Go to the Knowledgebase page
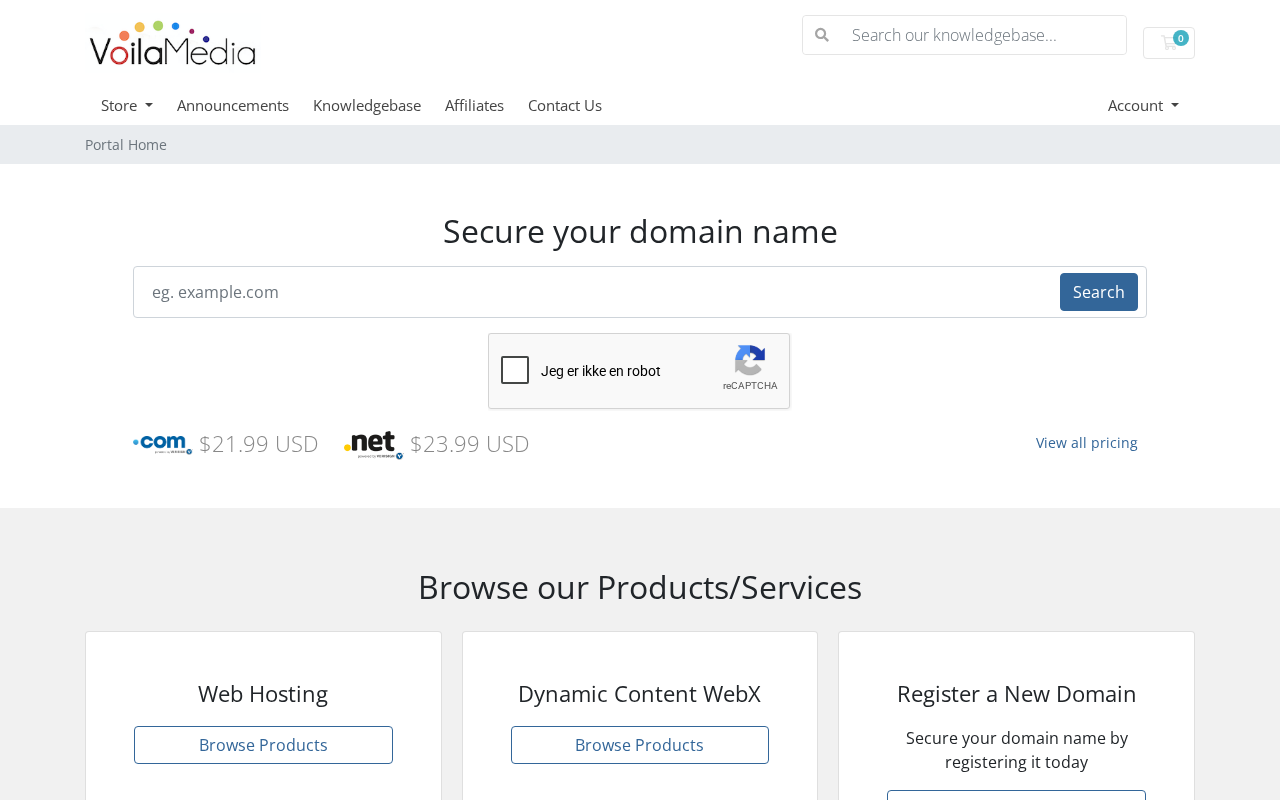 click(367, 105)
